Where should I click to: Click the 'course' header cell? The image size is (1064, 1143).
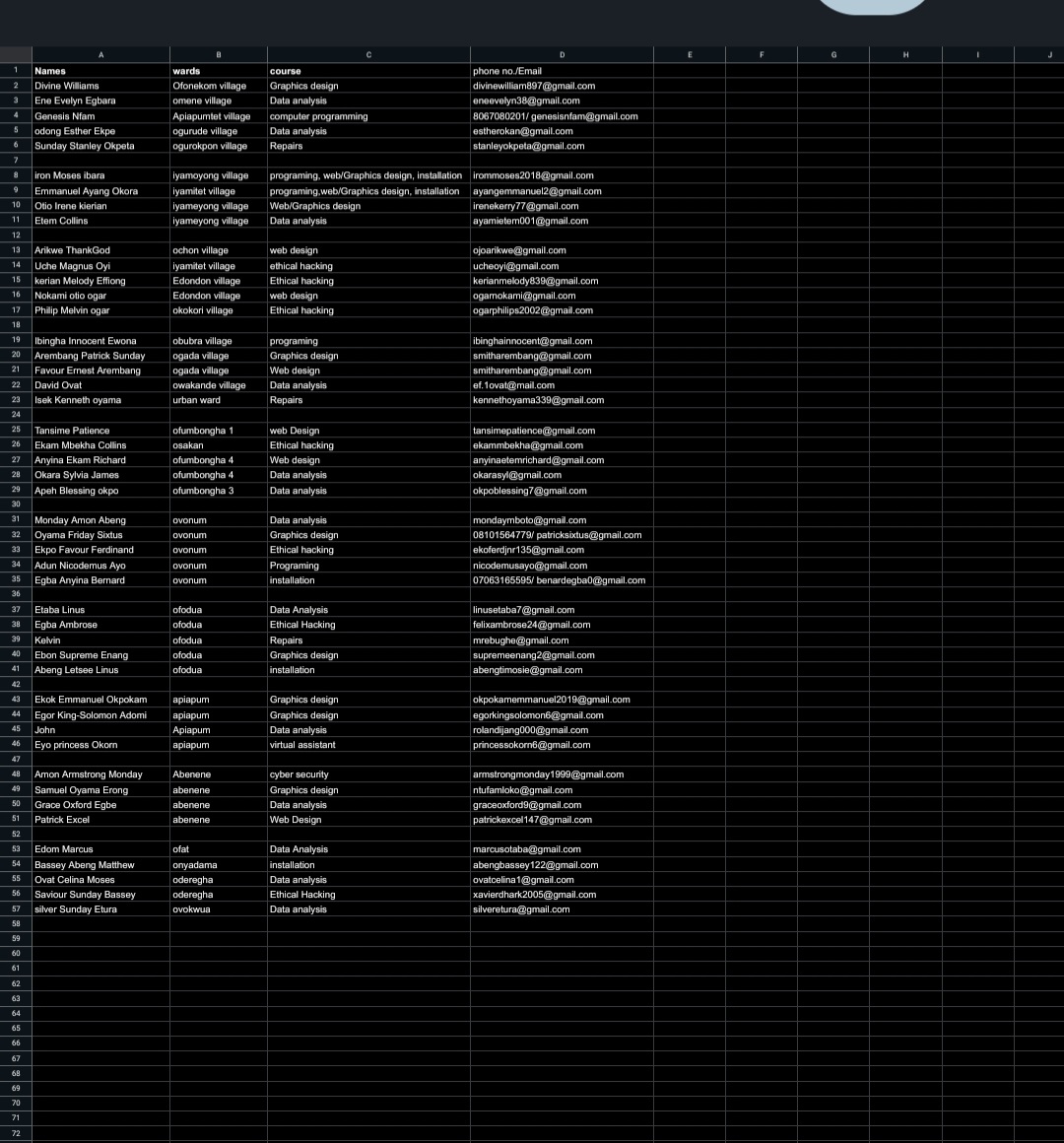[x=368, y=71]
